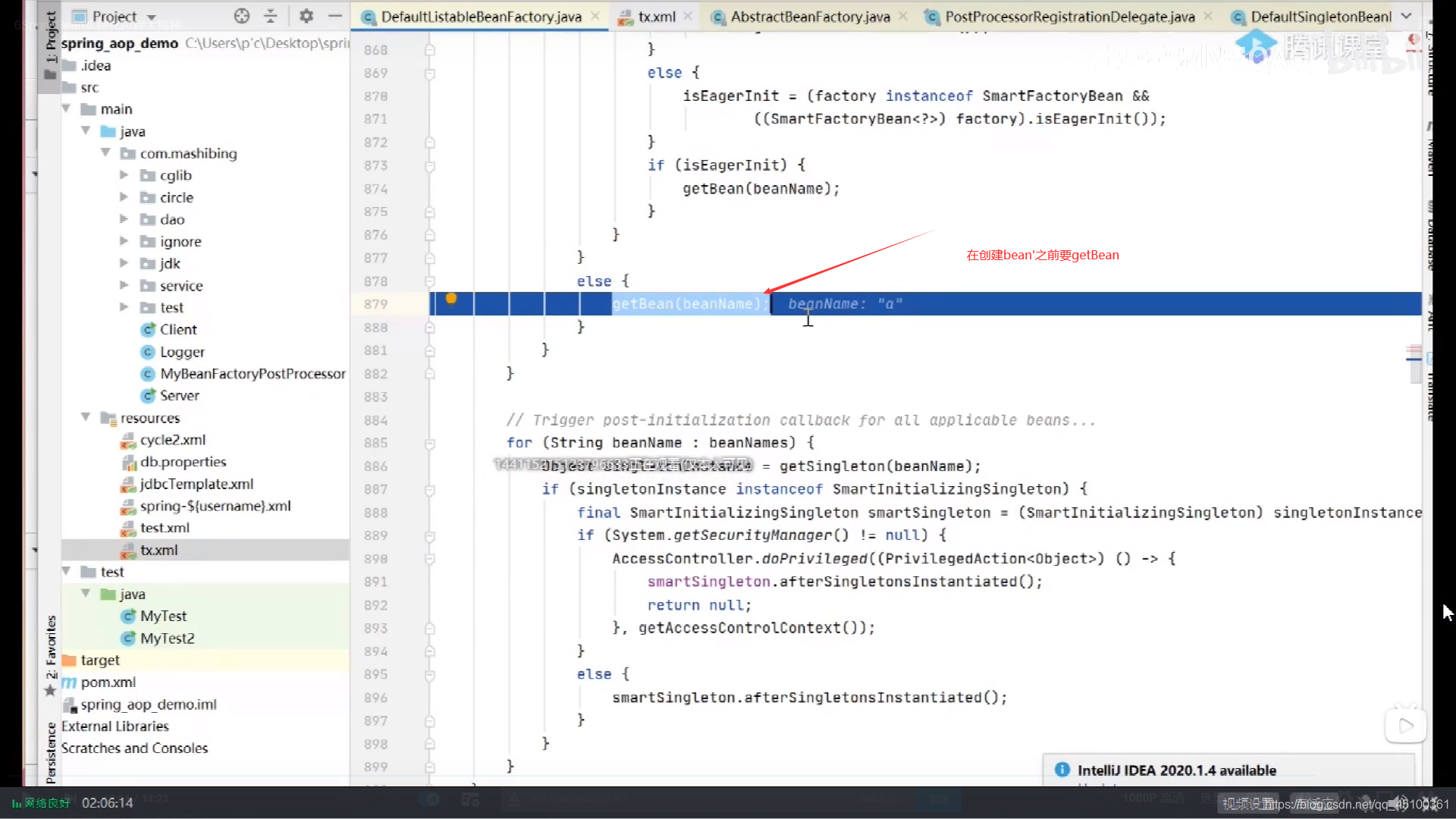This screenshot has width=1456, height=819.
Task: Collapse the resources folder
Action: pos(86,418)
